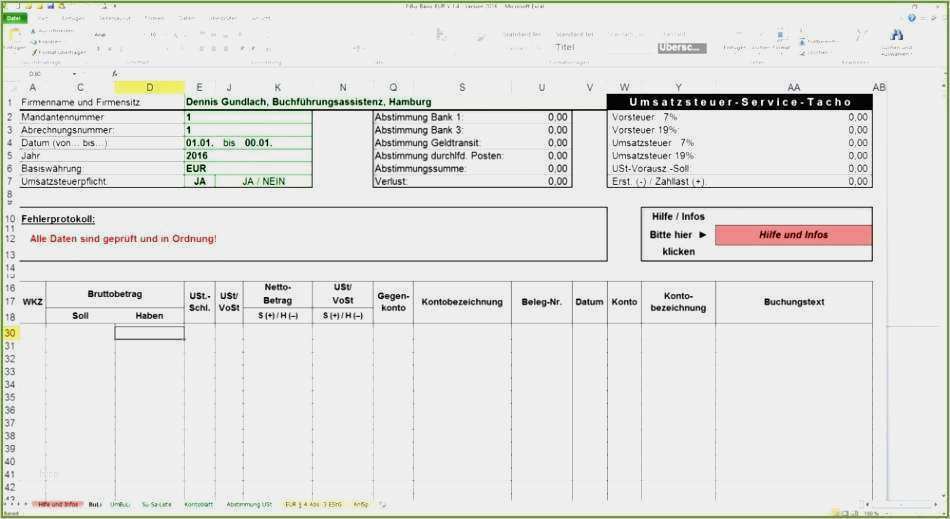Screen dimensions: 950x519
Task: Click the Einfügen cells button
Action: [x=734, y=41]
